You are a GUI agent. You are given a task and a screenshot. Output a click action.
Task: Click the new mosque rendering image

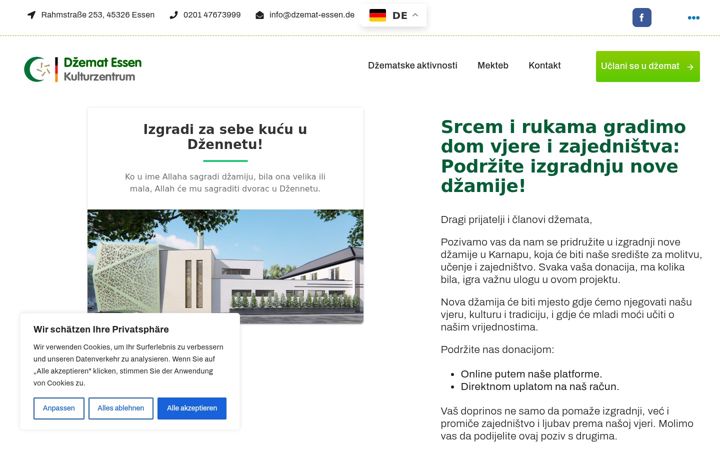coord(225,267)
